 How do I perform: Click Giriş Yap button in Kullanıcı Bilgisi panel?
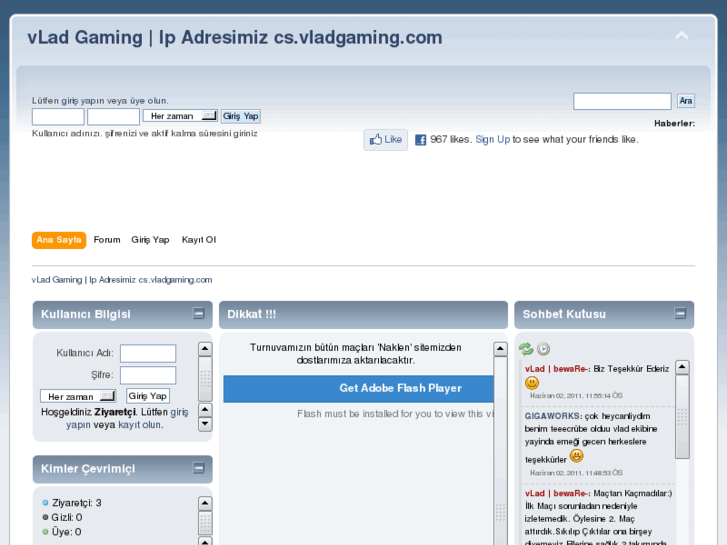pos(147,396)
